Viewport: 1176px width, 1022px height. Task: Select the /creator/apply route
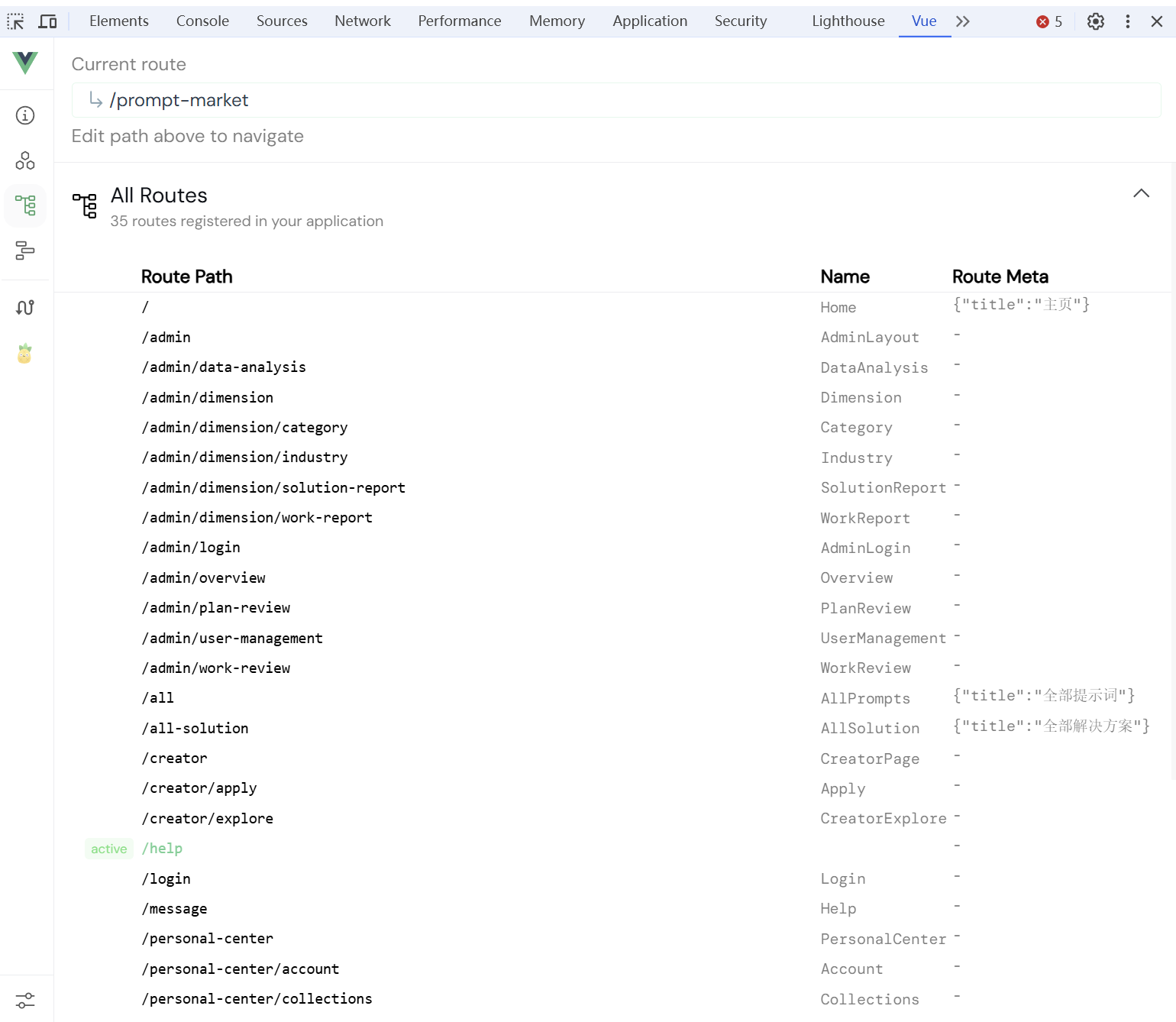pyautogui.click(x=199, y=788)
